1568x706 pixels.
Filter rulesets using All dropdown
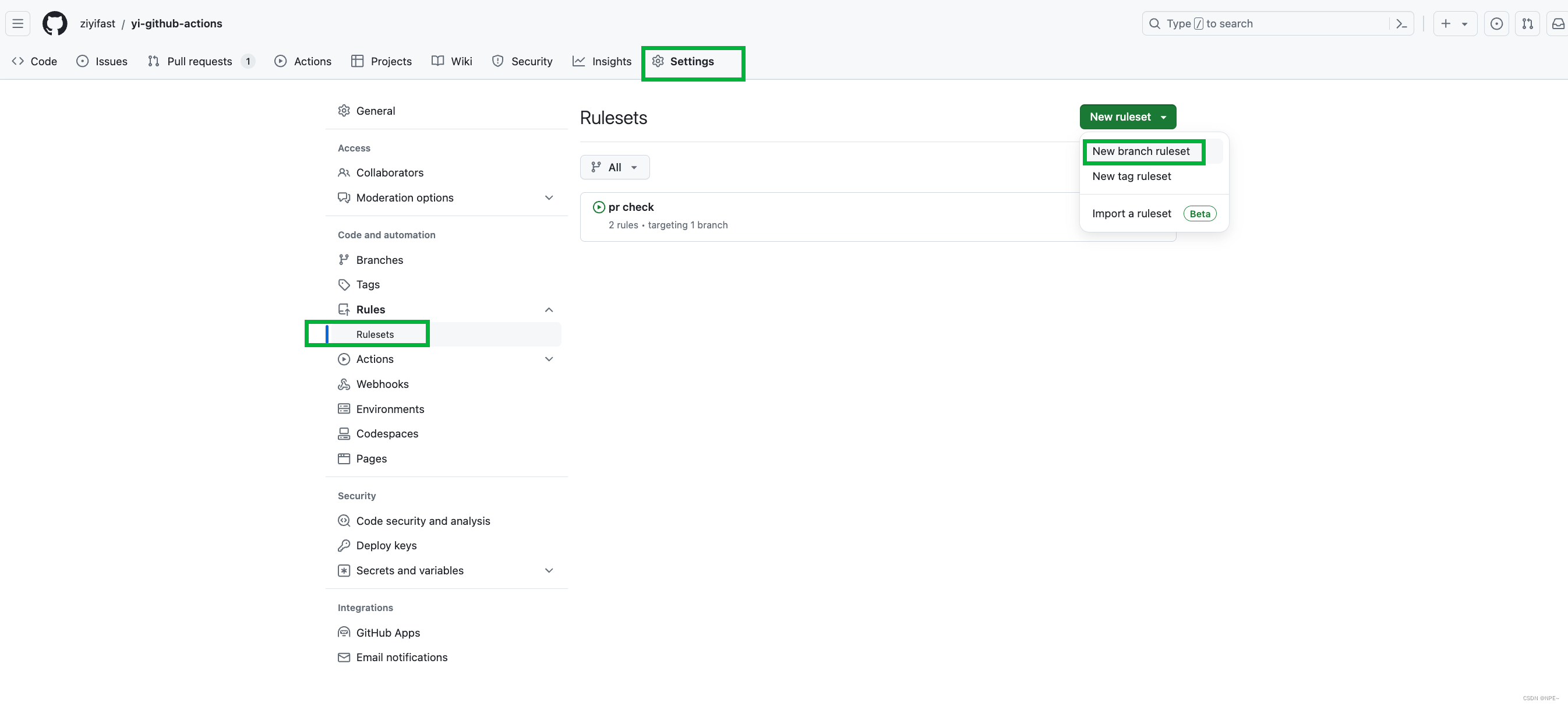click(613, 167)
